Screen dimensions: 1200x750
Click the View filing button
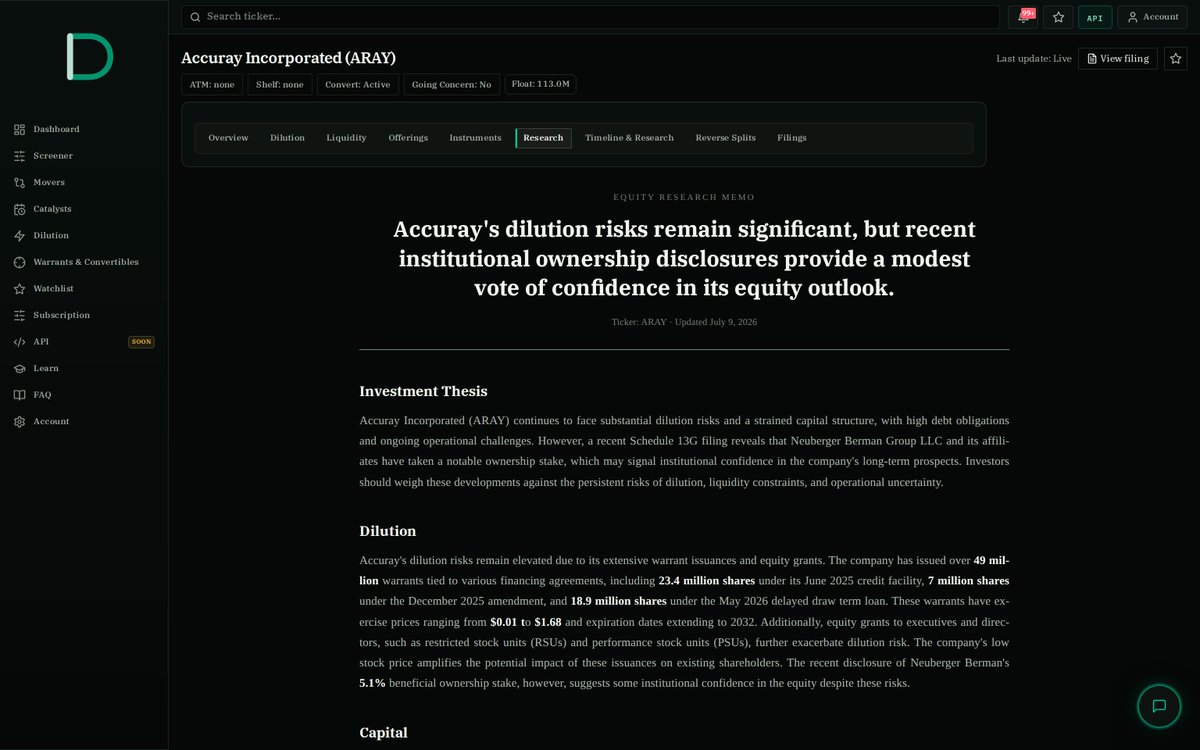pyautogui.click(x=1118, y=58)
